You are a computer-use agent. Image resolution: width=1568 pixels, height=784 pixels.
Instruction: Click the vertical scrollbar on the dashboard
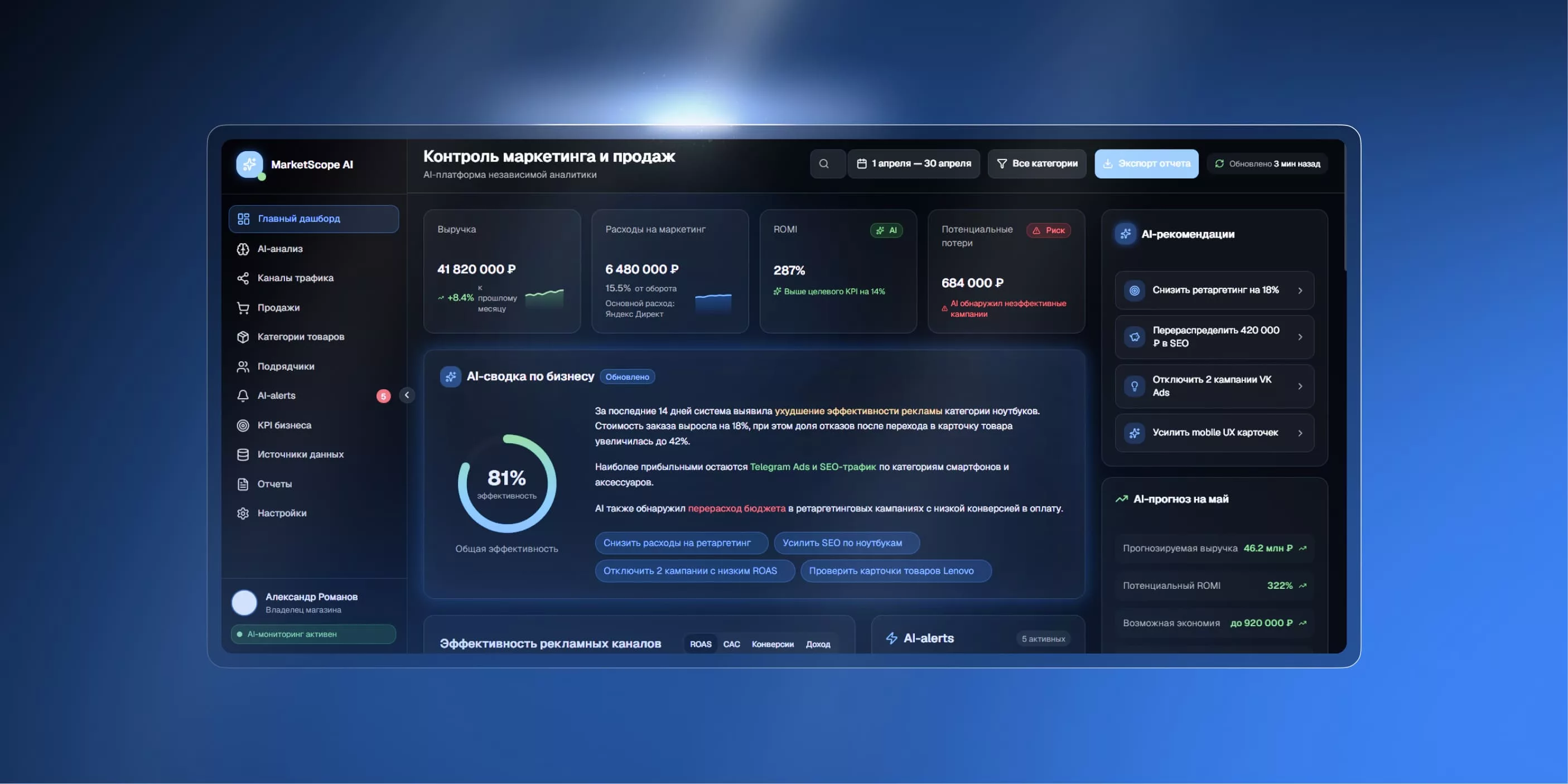pyautogui.click(x=1345, y=207)
